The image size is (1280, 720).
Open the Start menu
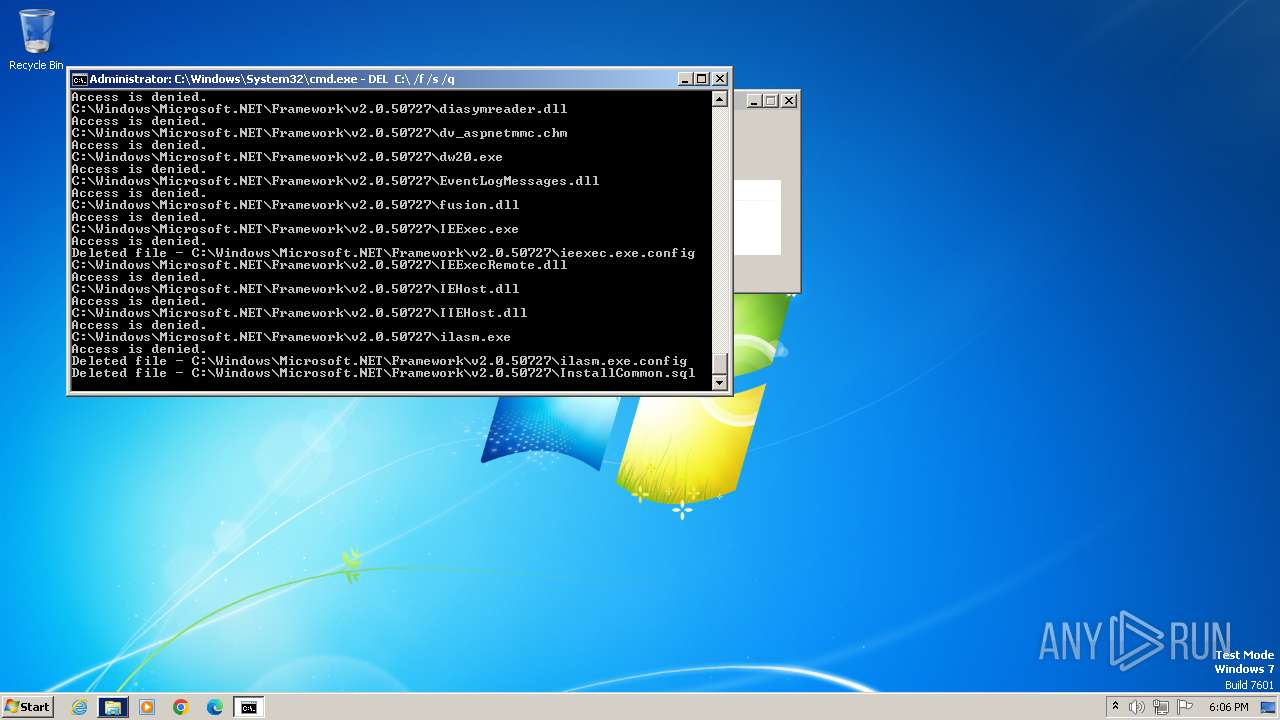(x=27, y=707)
